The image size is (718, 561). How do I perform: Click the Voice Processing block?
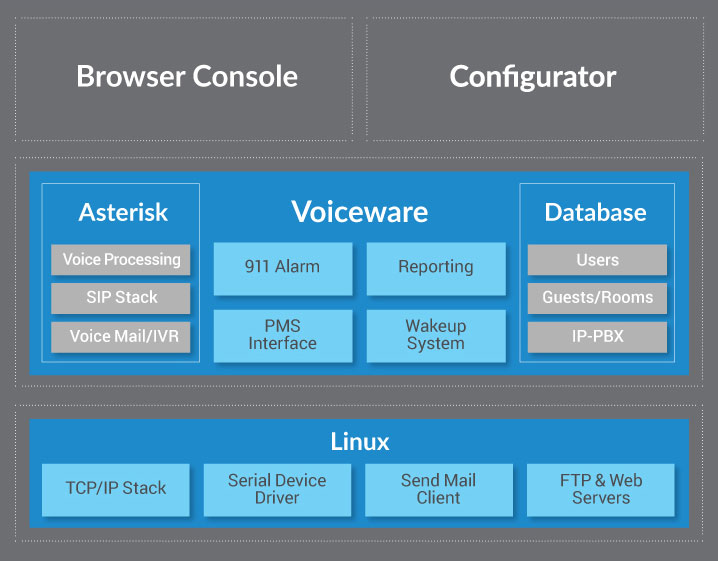tap(120, 260)
